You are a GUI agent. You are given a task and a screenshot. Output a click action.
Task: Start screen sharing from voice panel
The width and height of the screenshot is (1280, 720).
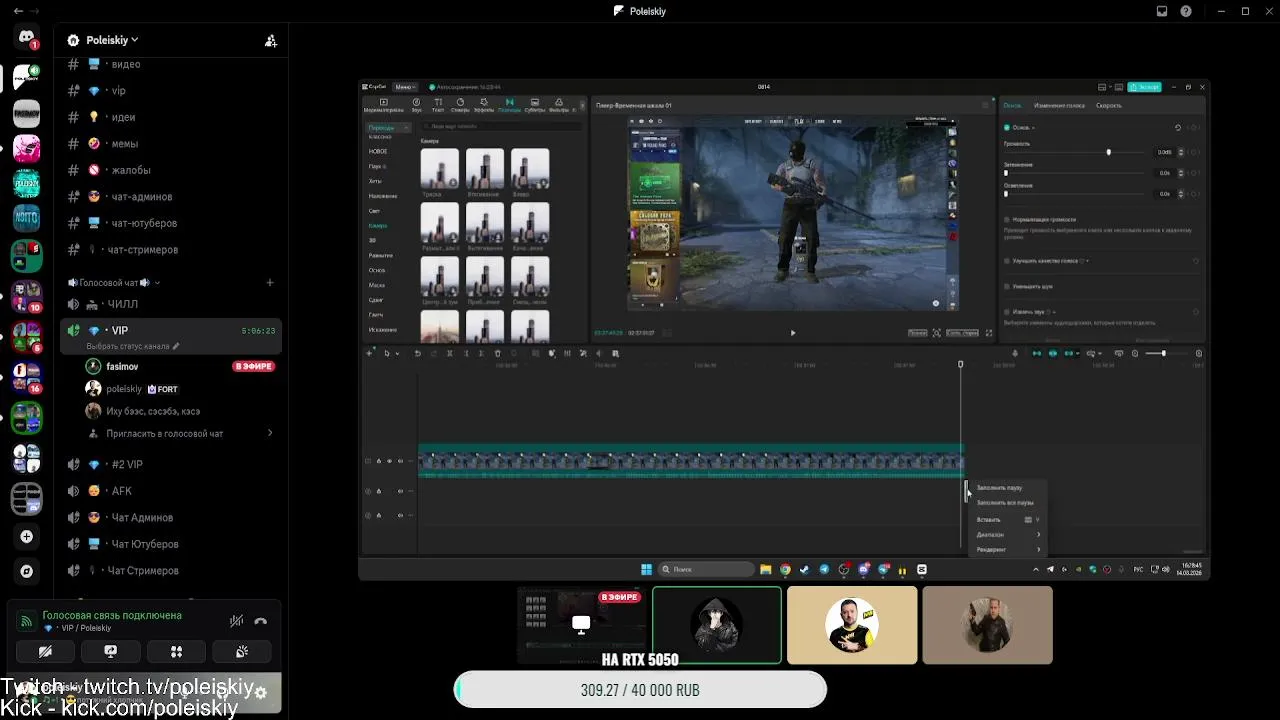[111, 651]
